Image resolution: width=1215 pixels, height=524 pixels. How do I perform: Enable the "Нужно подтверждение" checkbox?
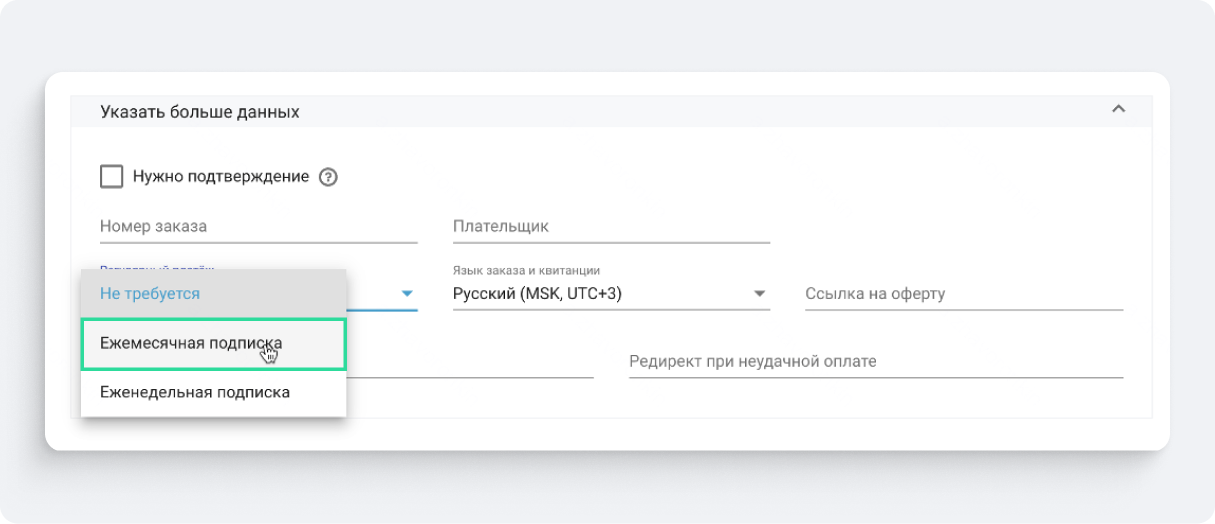(x=112, y=177)
